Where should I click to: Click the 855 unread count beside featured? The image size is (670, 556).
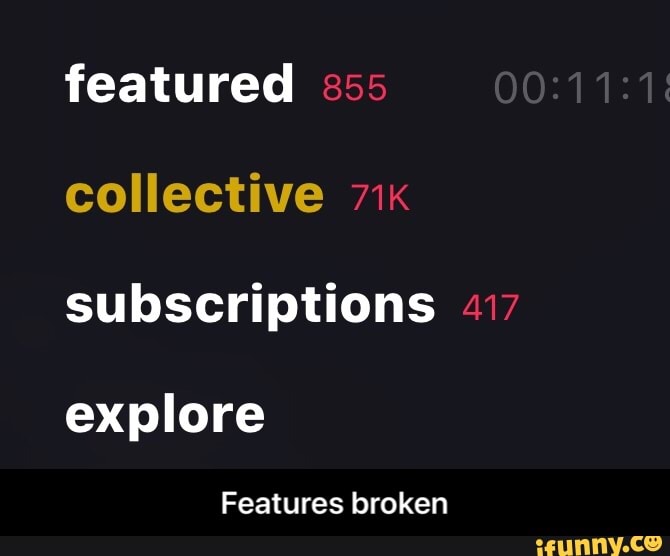coord(355,88)
